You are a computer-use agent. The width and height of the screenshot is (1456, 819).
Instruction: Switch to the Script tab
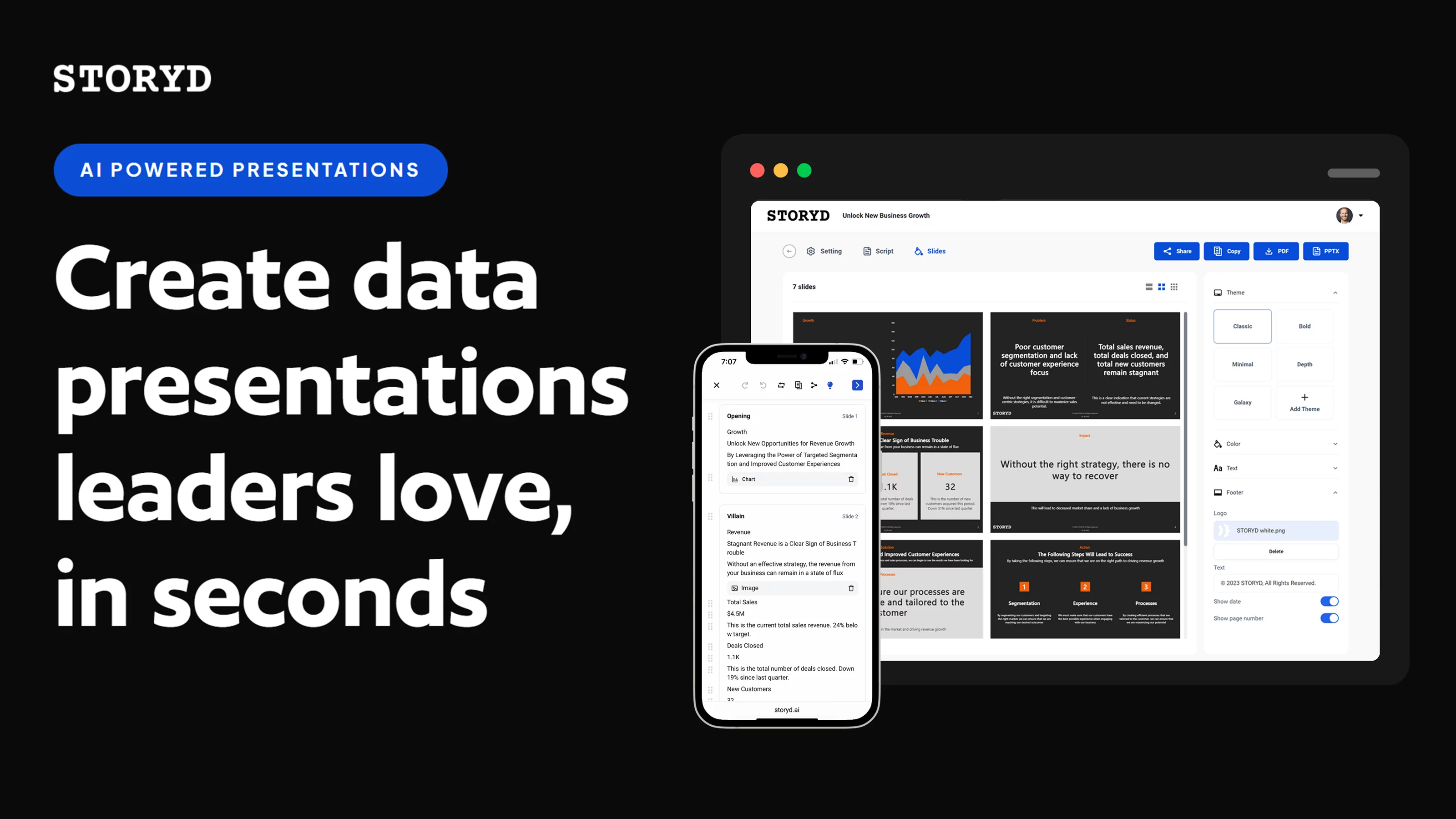879,251
